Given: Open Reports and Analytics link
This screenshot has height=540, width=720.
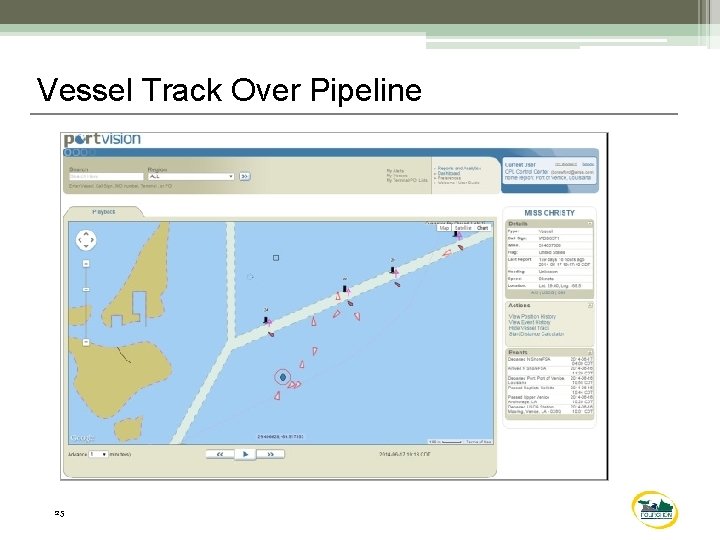Looking at the screenshot, I should pyautogui.click(x=459, y=169).
